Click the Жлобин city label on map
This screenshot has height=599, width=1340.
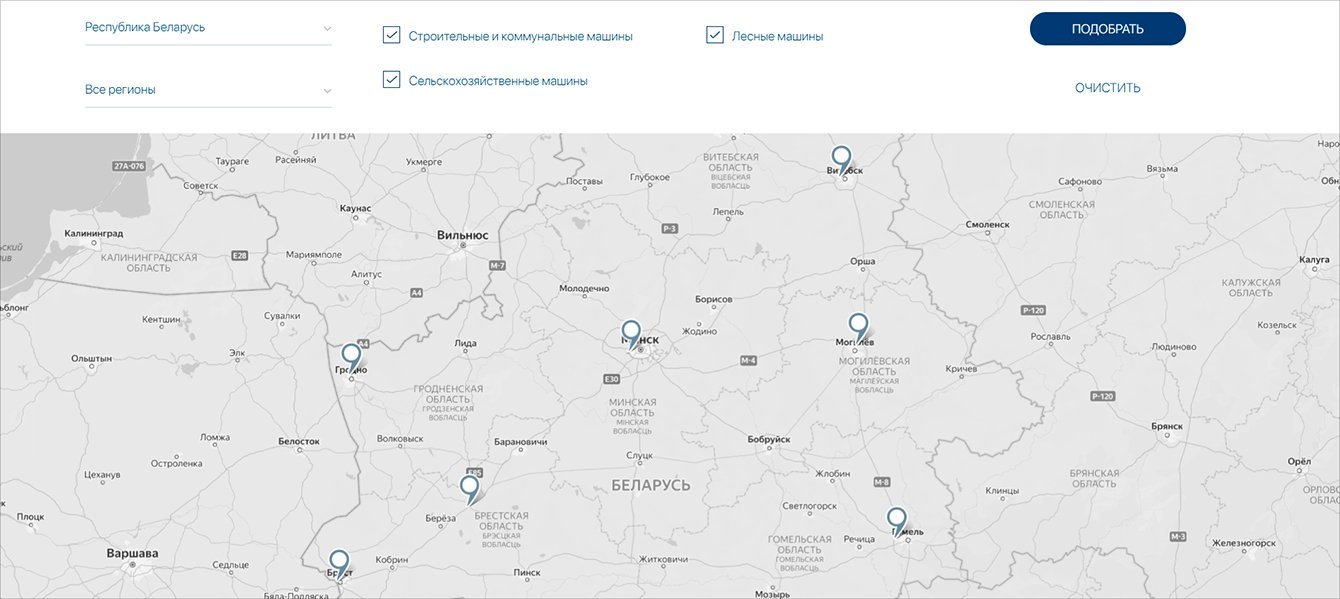point(833,474)
